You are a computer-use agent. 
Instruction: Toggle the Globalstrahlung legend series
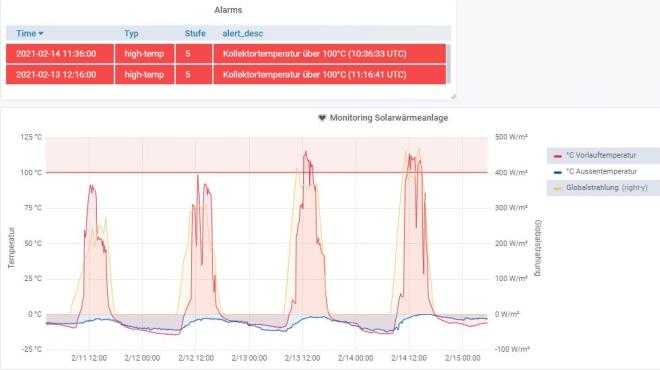coord(593,187)
